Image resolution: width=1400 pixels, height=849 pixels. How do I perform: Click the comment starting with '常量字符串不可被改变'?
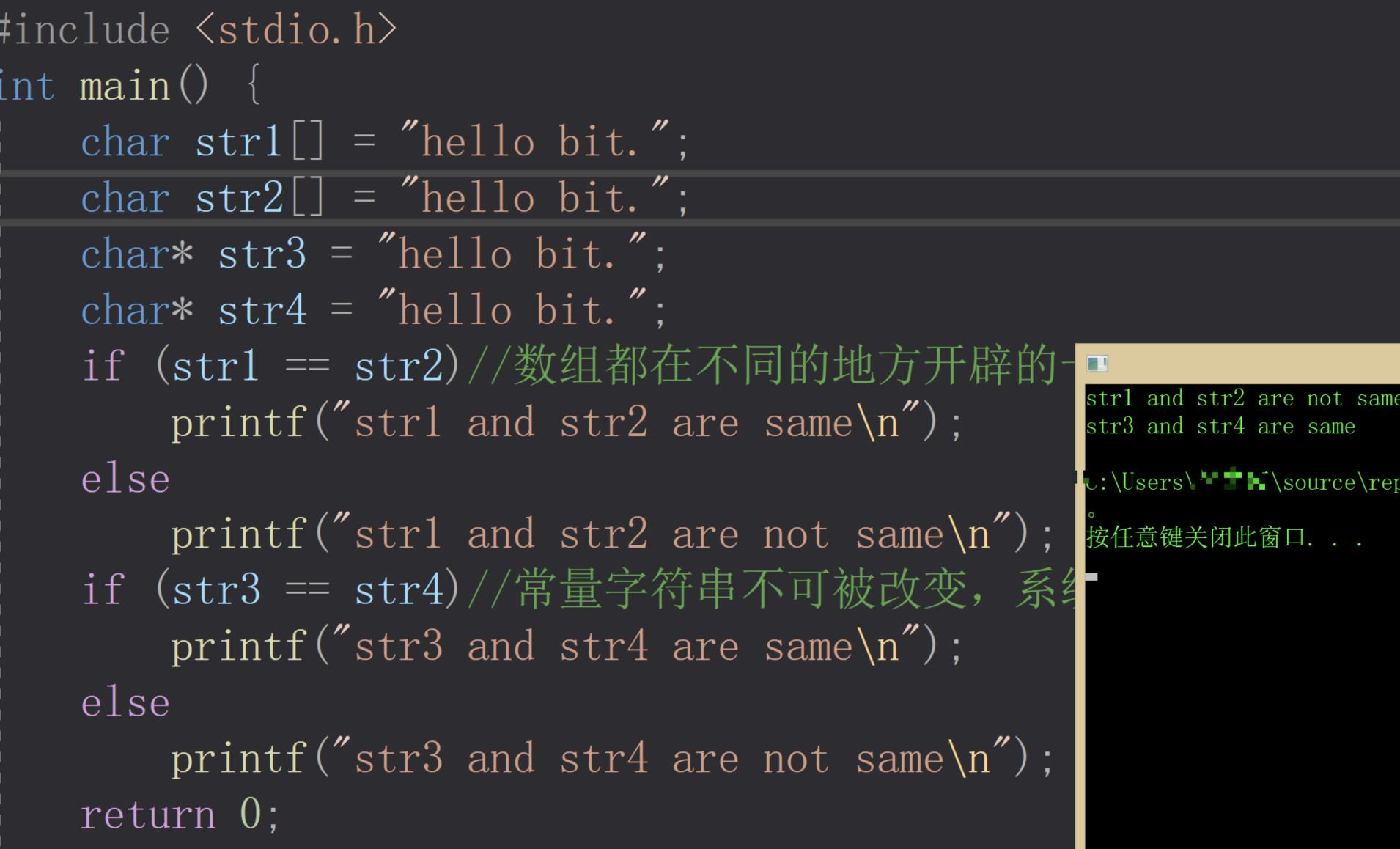tap(771, 589)
